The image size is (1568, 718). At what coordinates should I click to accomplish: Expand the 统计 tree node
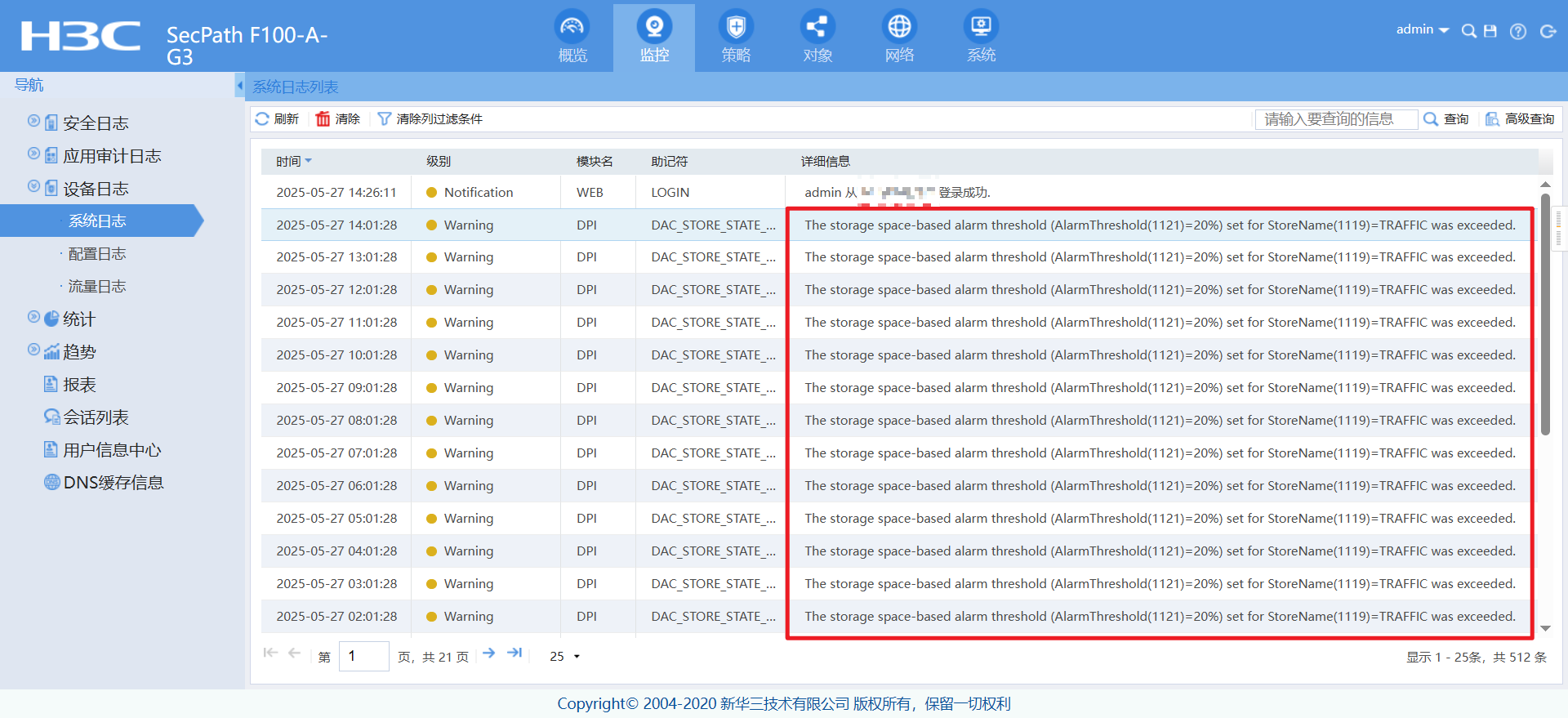(x=33, y=317)
